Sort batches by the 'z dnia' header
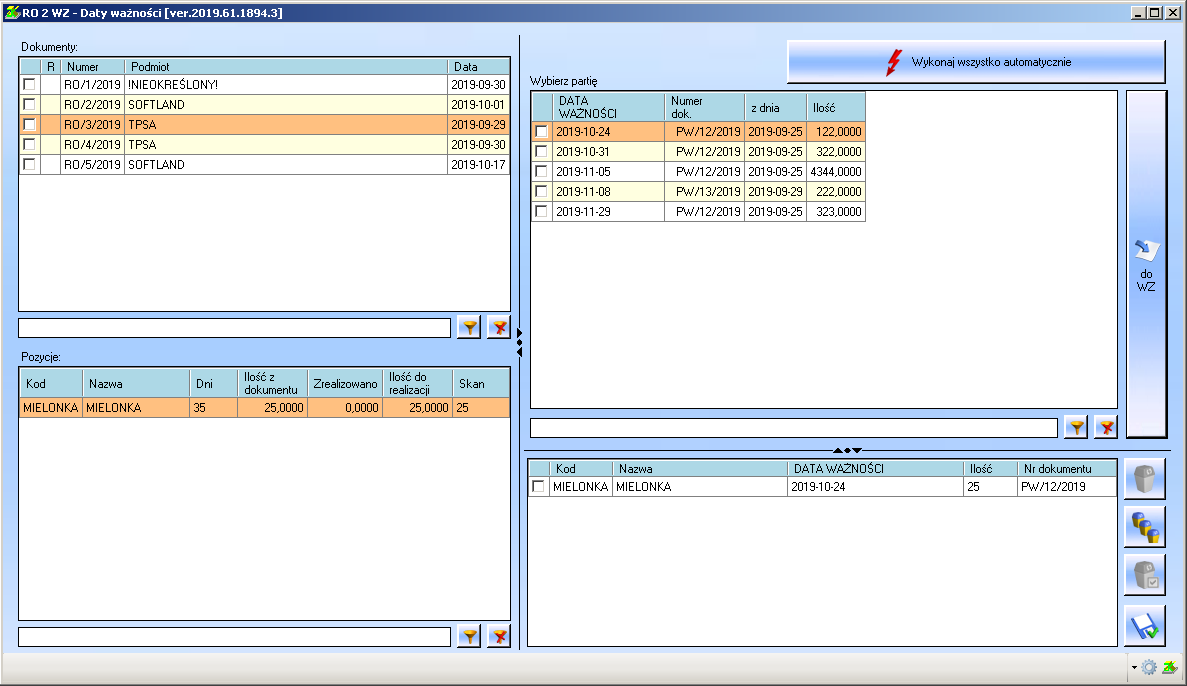1187x686 pixels. click(x=775, y=107)
